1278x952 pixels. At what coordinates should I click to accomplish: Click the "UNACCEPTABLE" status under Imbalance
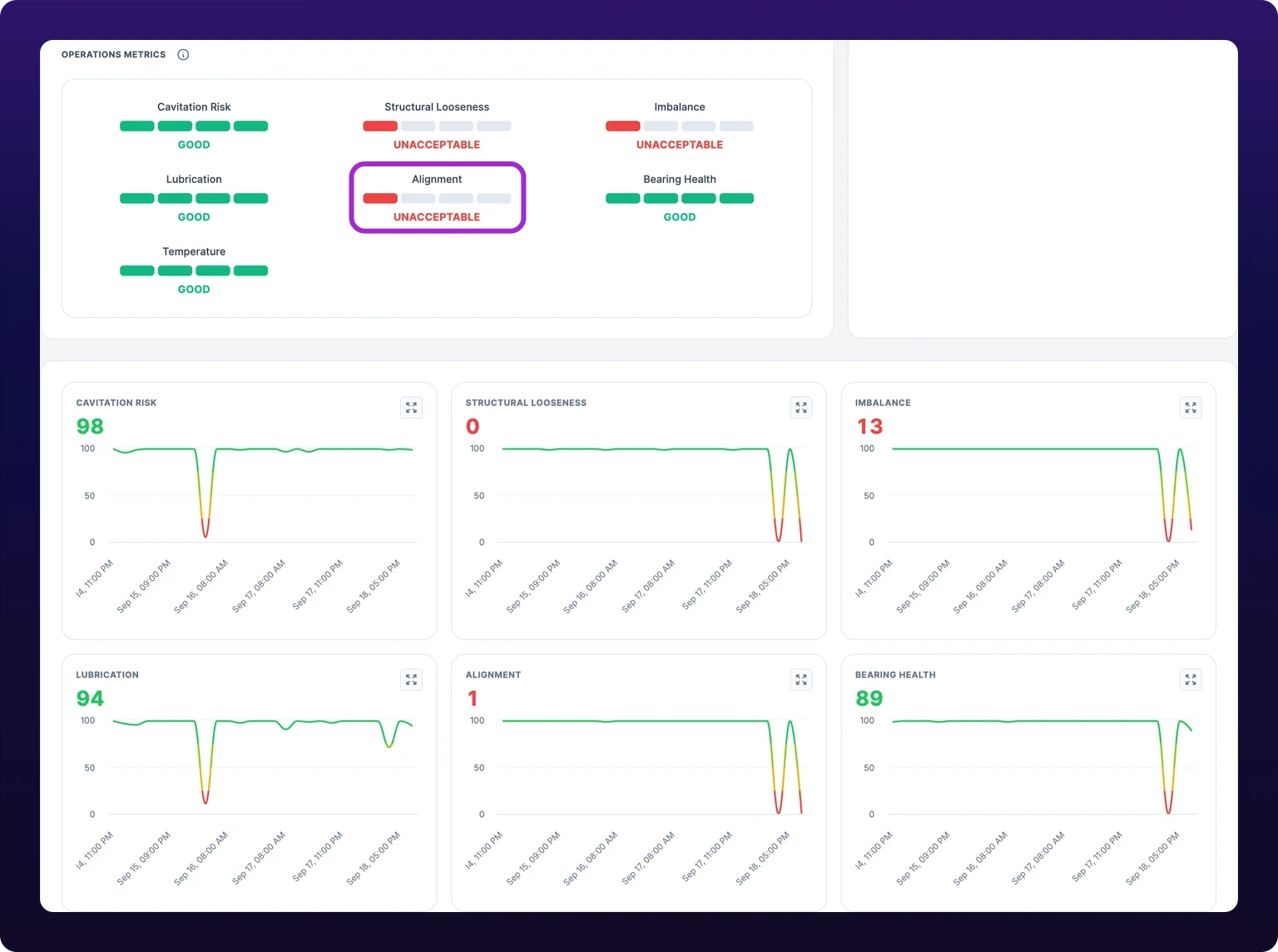[680, 145]
